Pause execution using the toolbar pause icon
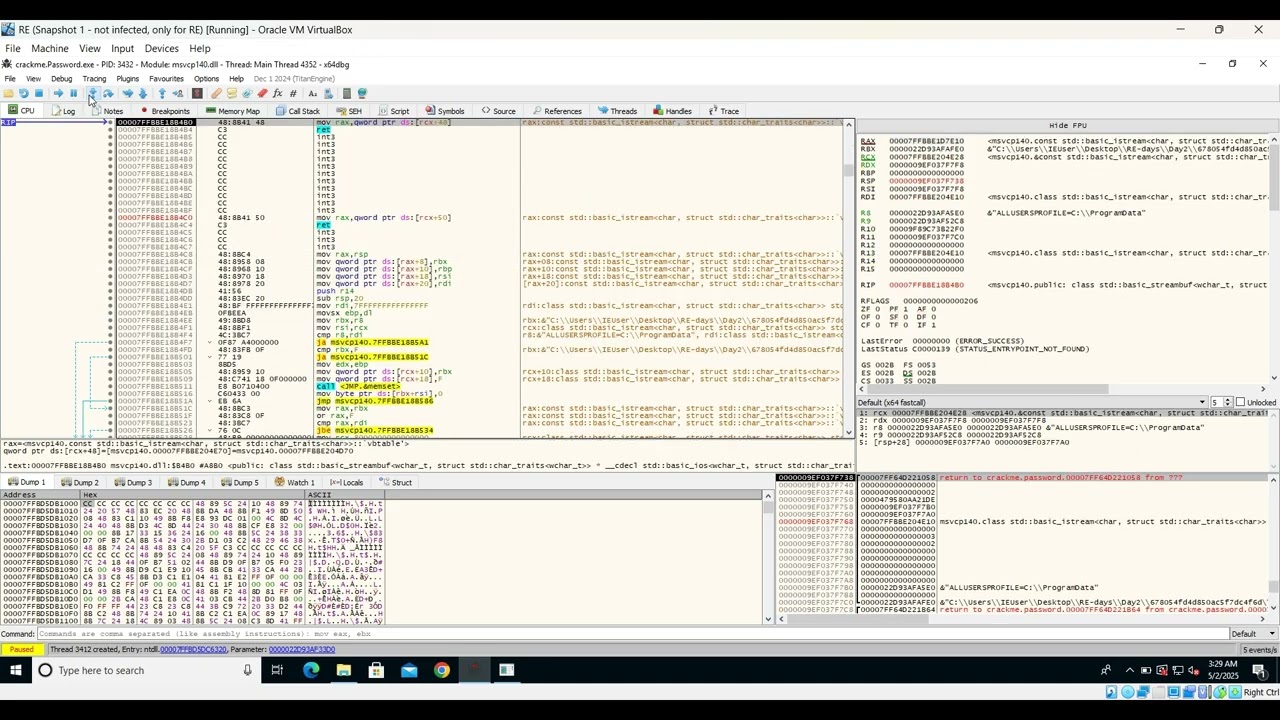 pyautogui.click(x=73, y=94)
